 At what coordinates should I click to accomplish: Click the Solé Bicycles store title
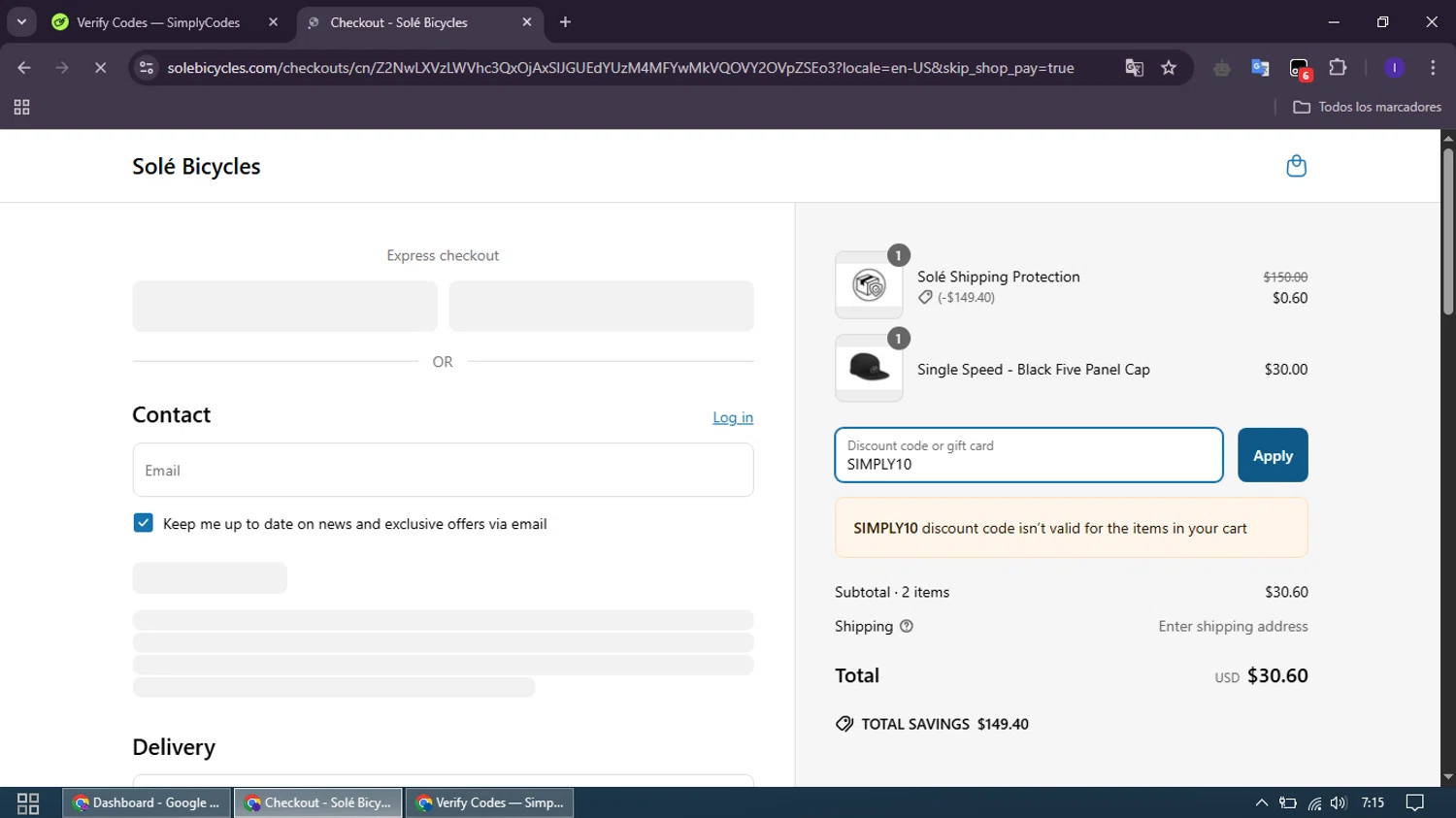click(196, 166)
